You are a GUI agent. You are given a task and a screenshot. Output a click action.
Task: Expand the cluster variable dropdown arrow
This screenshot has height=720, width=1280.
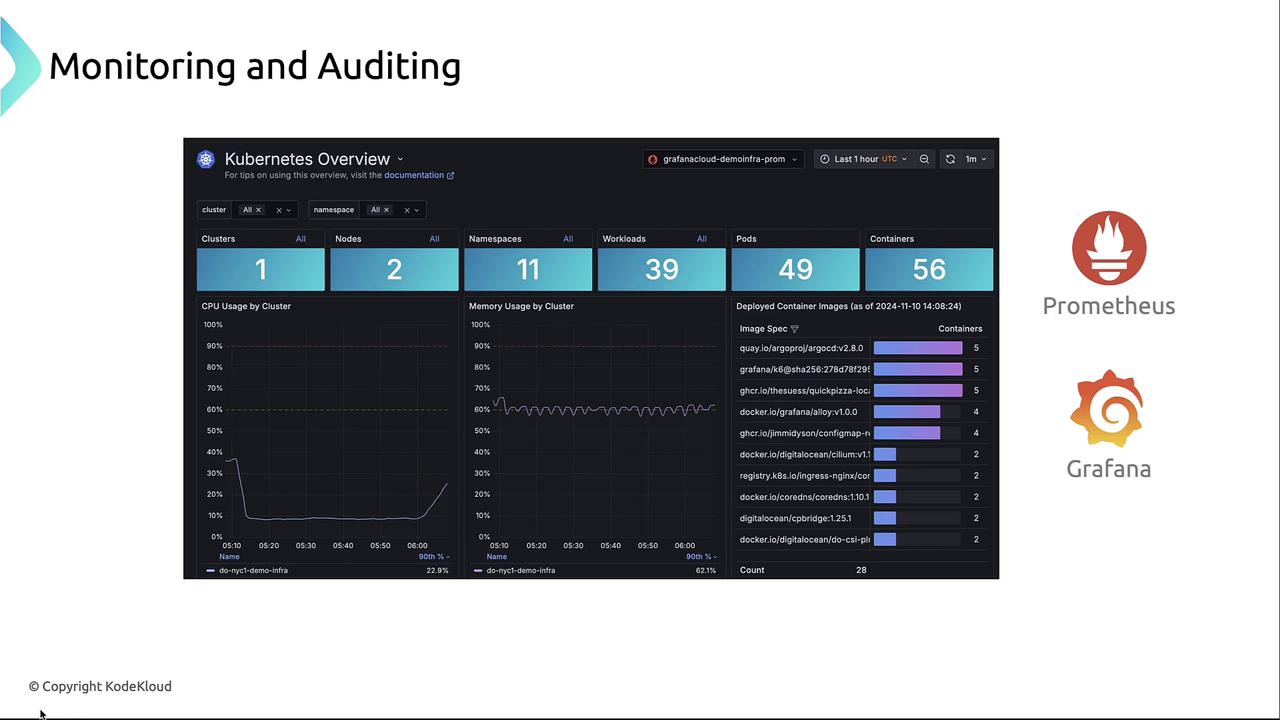click(x=289, y=210)
